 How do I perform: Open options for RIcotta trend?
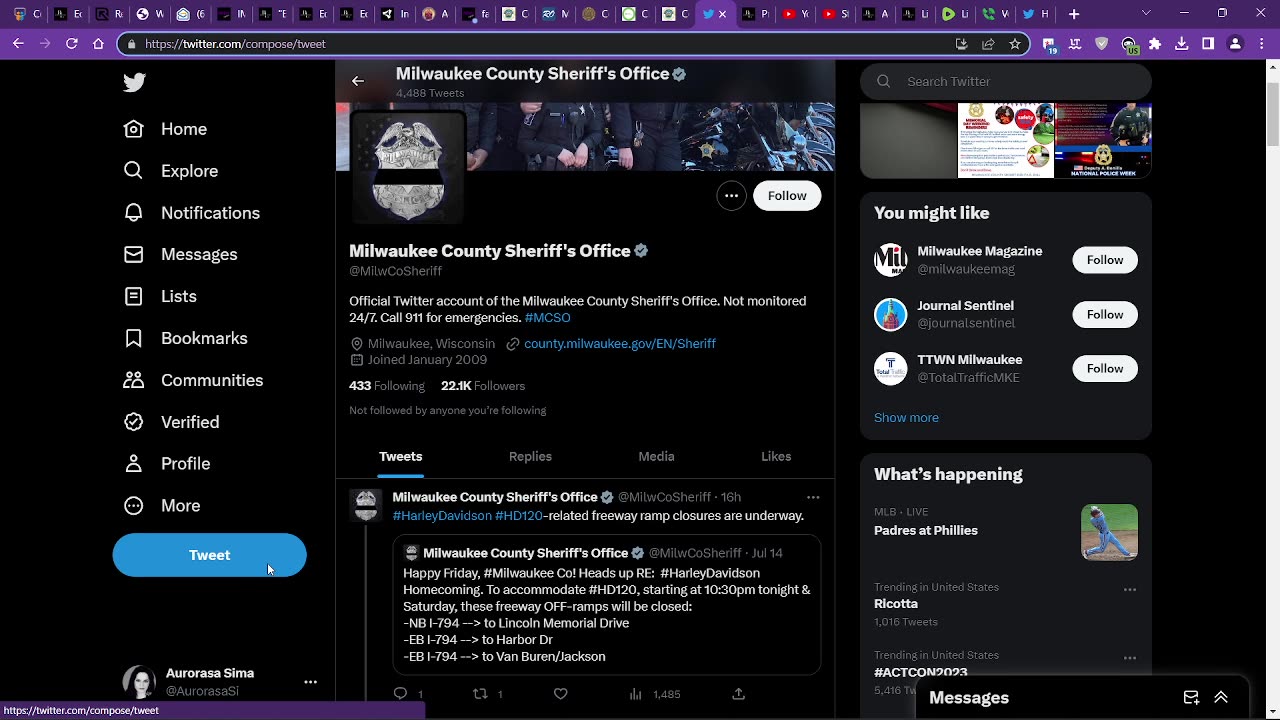pos(1130,590)
